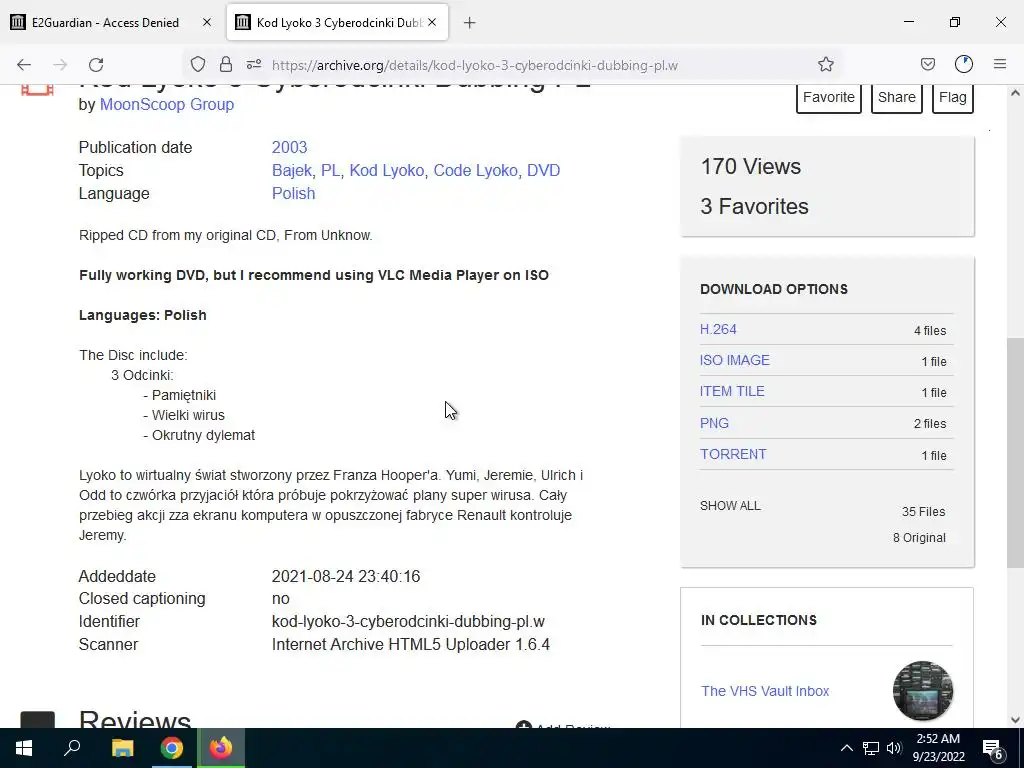Open the Kod Lyoko topic link

click(387, 170)
